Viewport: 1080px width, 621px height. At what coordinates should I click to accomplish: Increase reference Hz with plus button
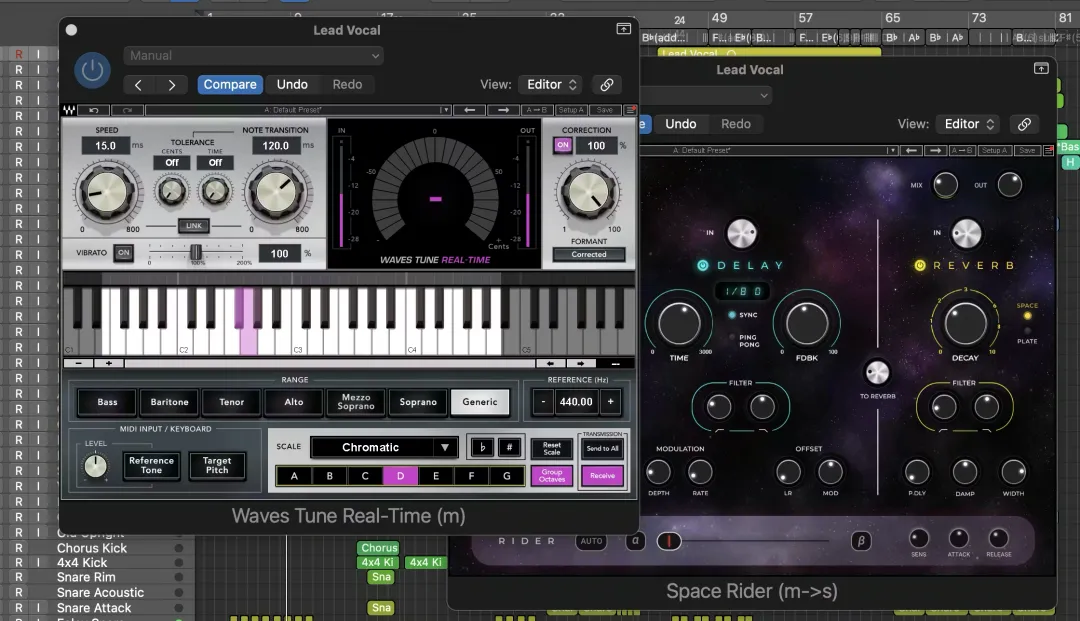pyautogui.click(x=610, y=402)
